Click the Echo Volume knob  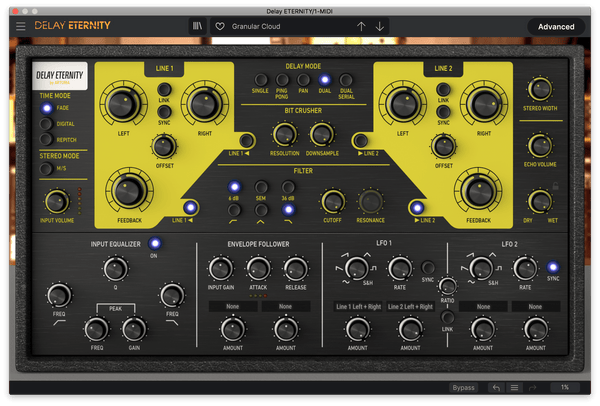tap(540, 145)
